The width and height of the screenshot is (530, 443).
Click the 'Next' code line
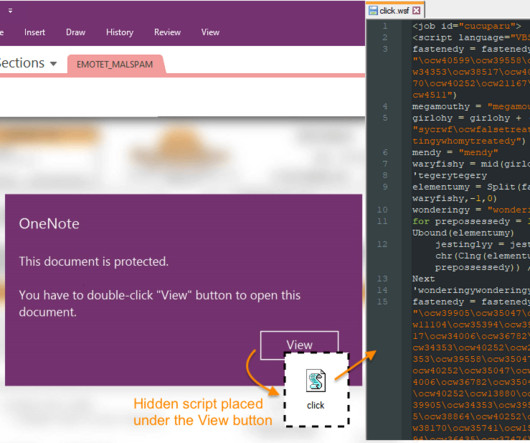pyautogui.click(x=423, y=279)
